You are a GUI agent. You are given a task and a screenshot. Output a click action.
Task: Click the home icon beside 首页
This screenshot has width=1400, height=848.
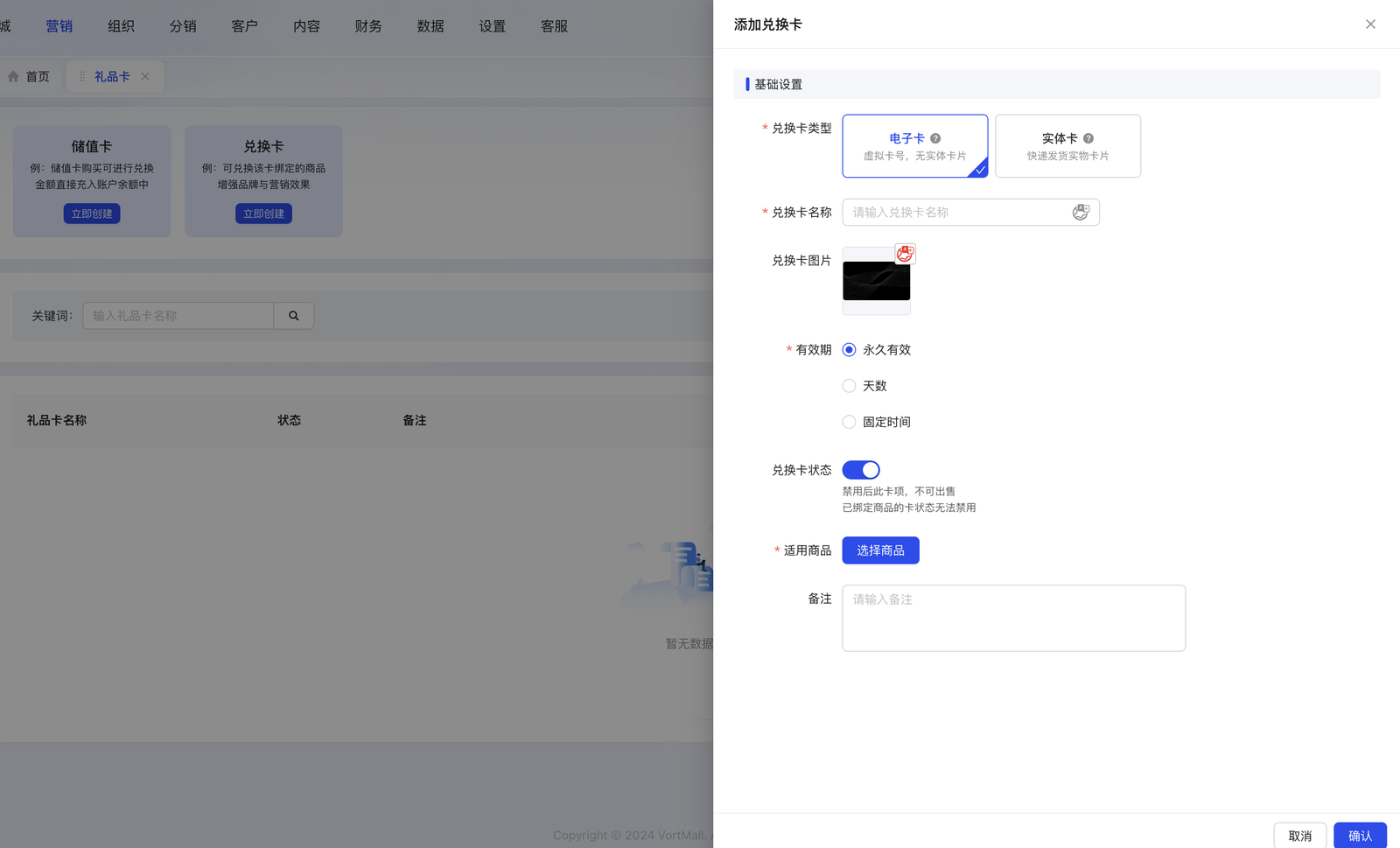click(13, 77)
